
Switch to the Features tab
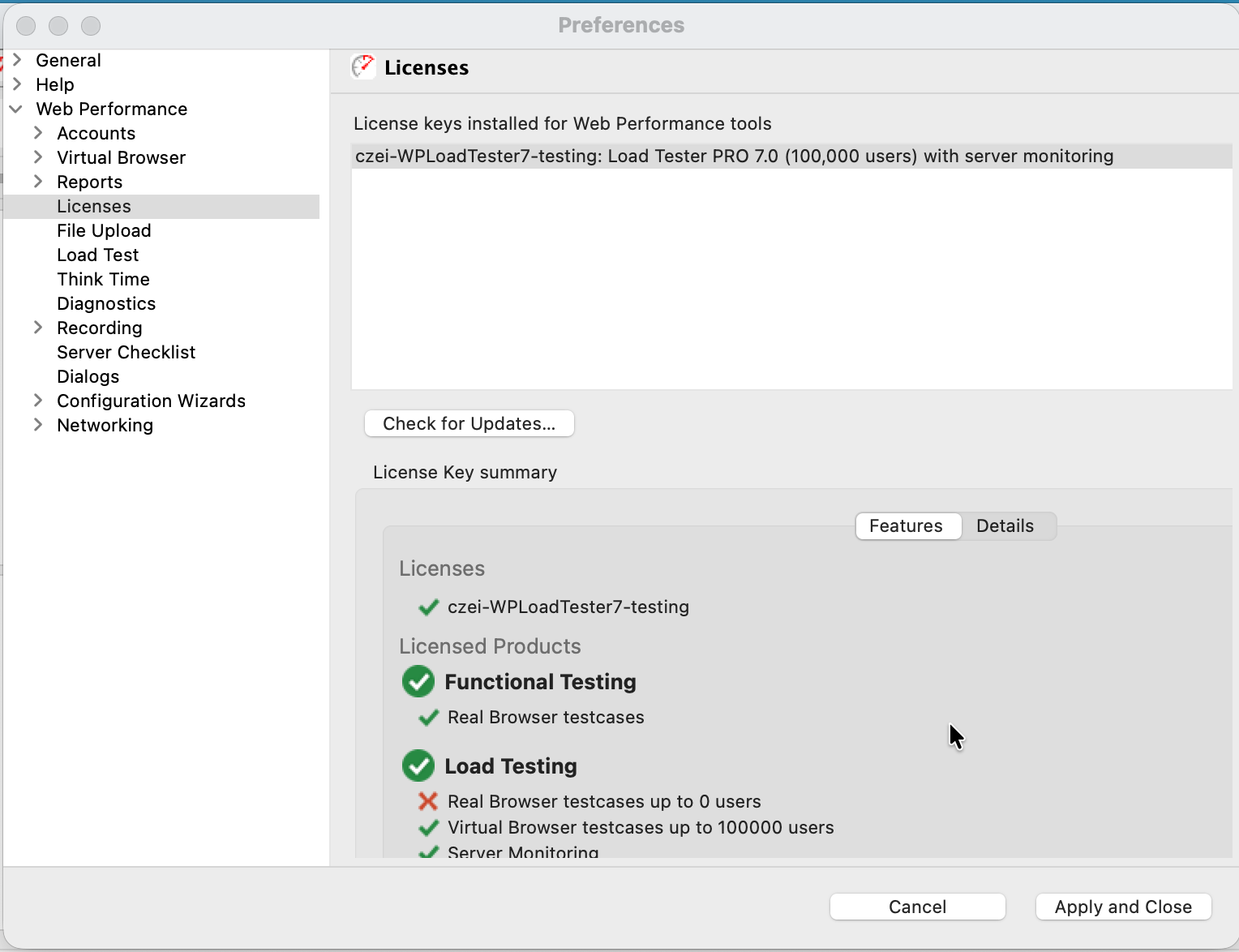(908, 525)
